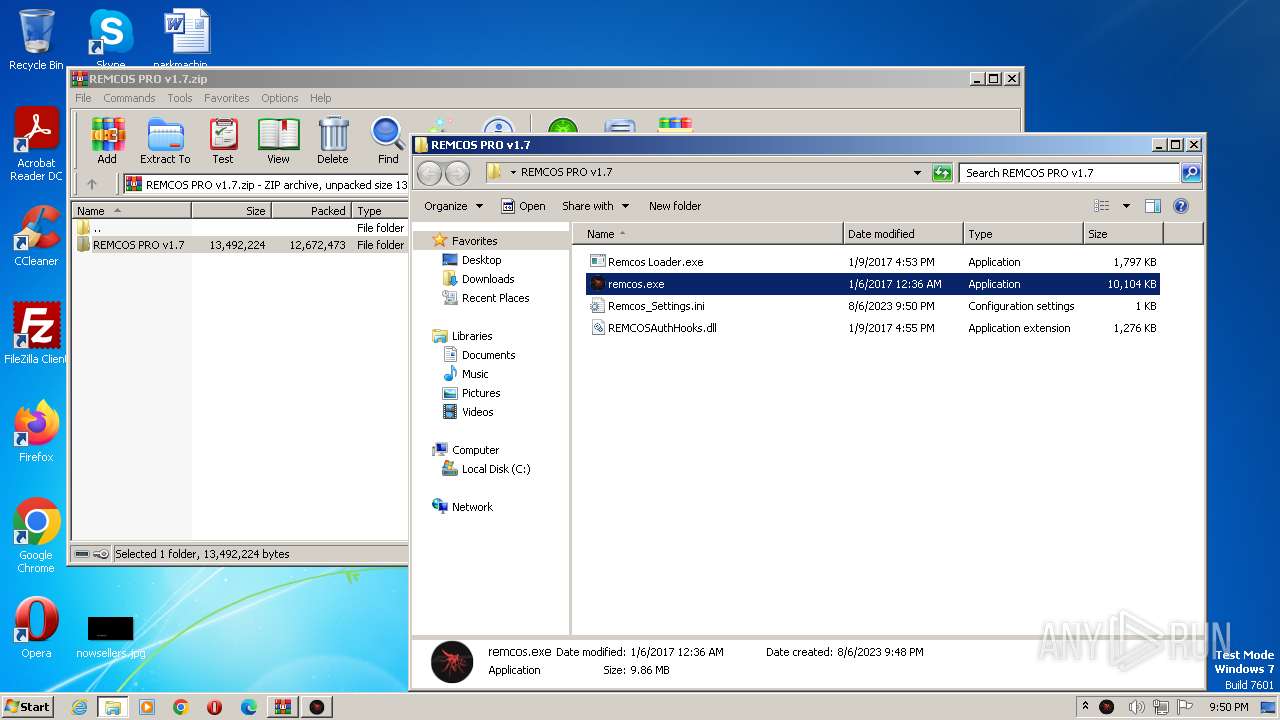Open the WinRAR File menu
The image size is (1280, 720).
(x=83, y=98)
